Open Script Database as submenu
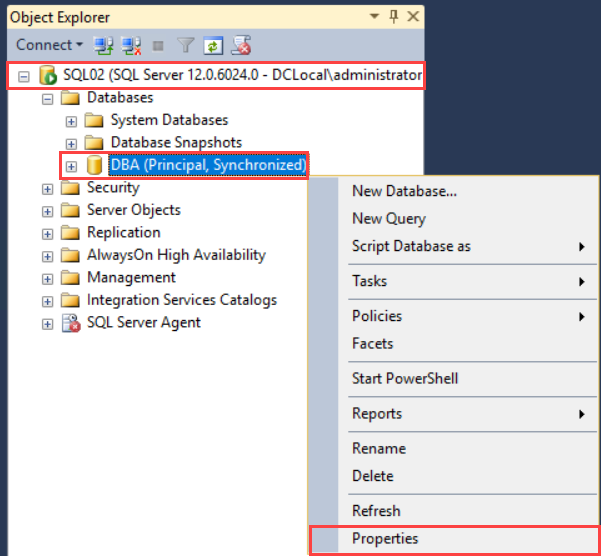The width and height of the screenshot is (601, 556). [453, 246]
